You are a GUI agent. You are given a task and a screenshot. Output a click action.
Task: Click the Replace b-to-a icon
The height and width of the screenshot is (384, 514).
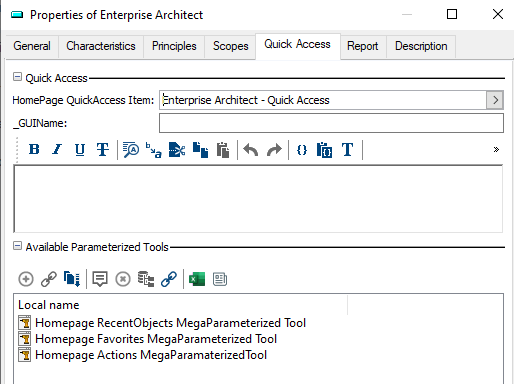pos(153,150)
